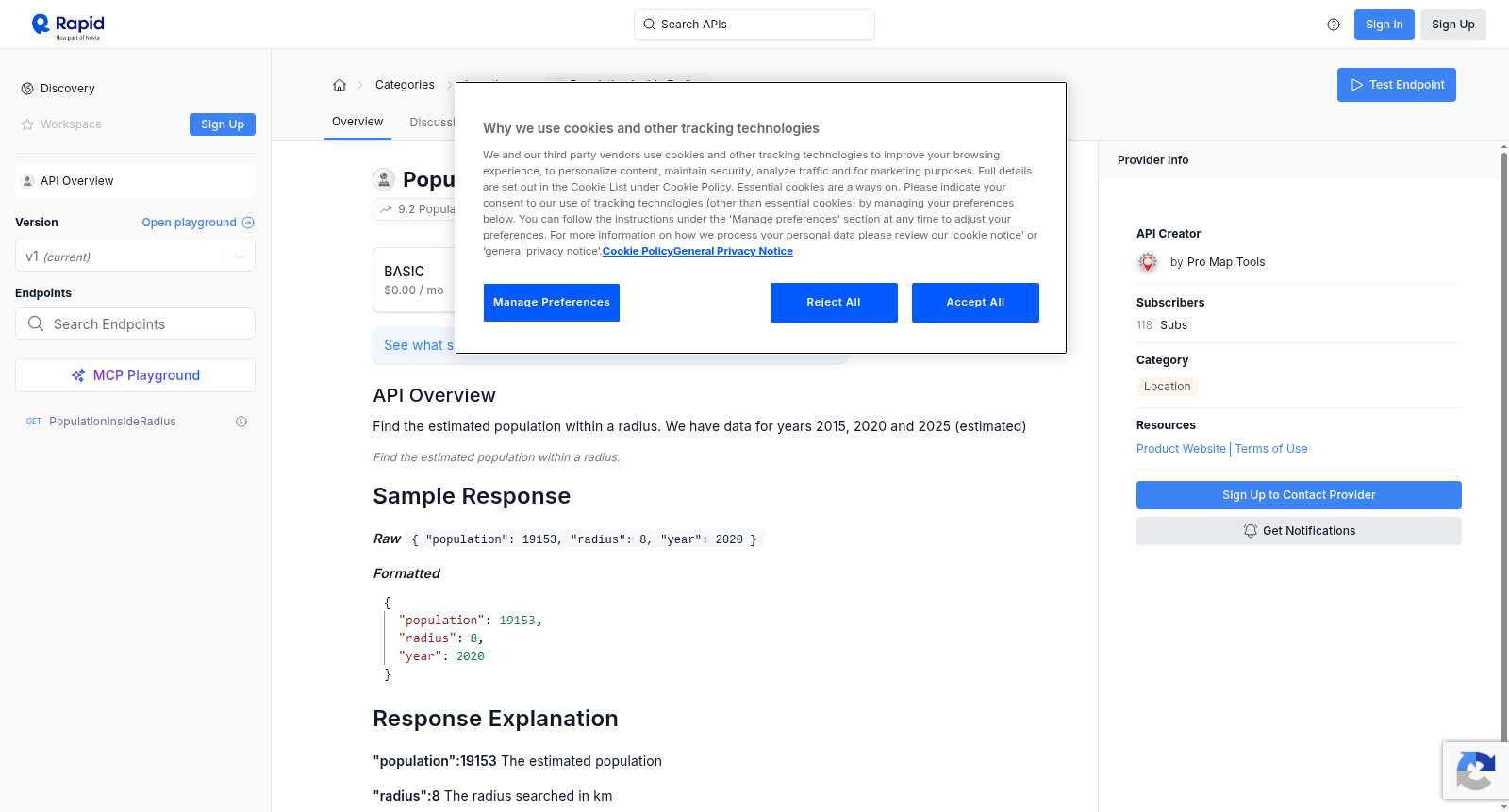Click the Open playground link
The image size is (1509, 812).
(x=189, y=223)
